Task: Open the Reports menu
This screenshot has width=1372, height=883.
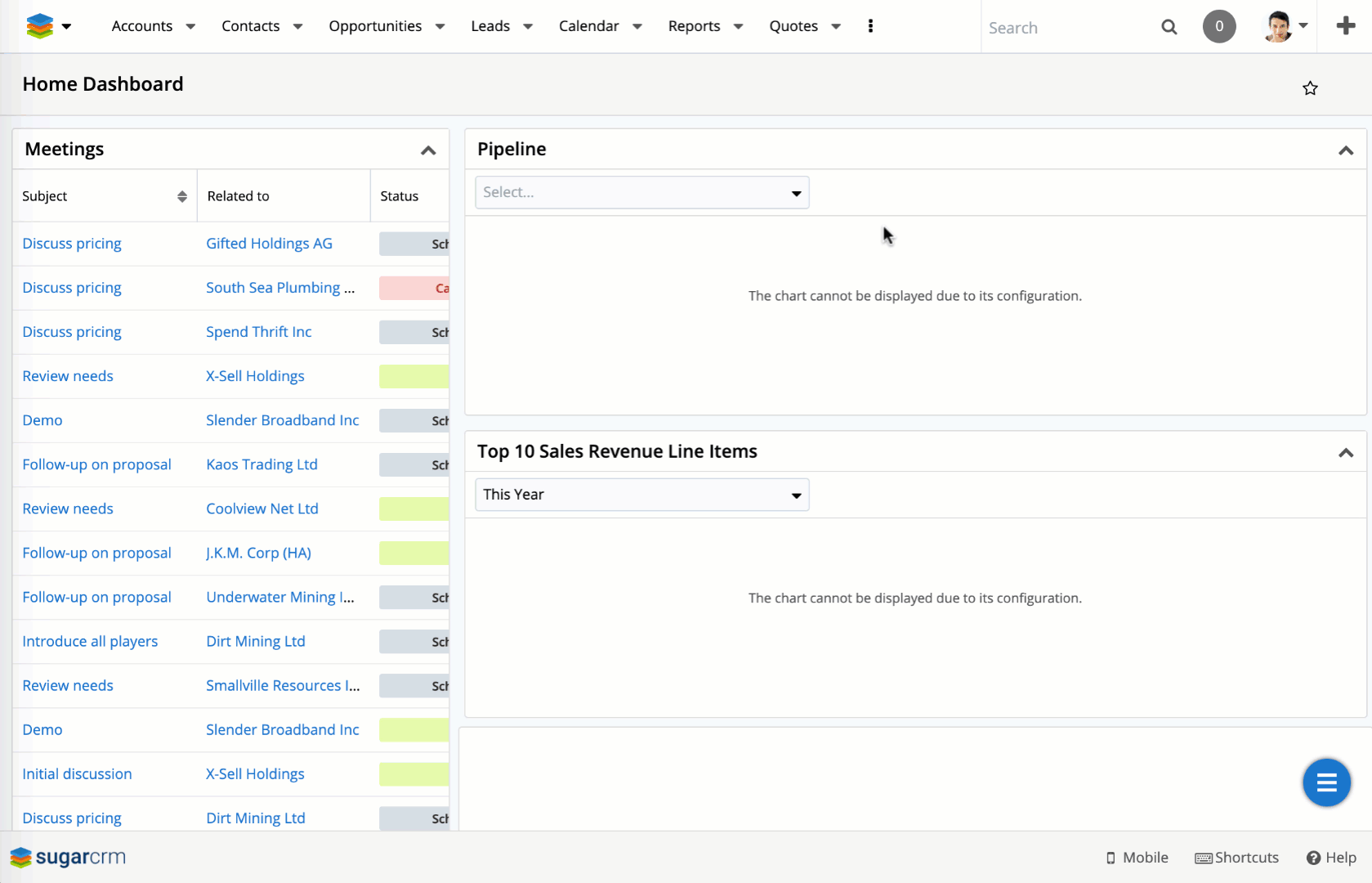Action: [694, 26]
